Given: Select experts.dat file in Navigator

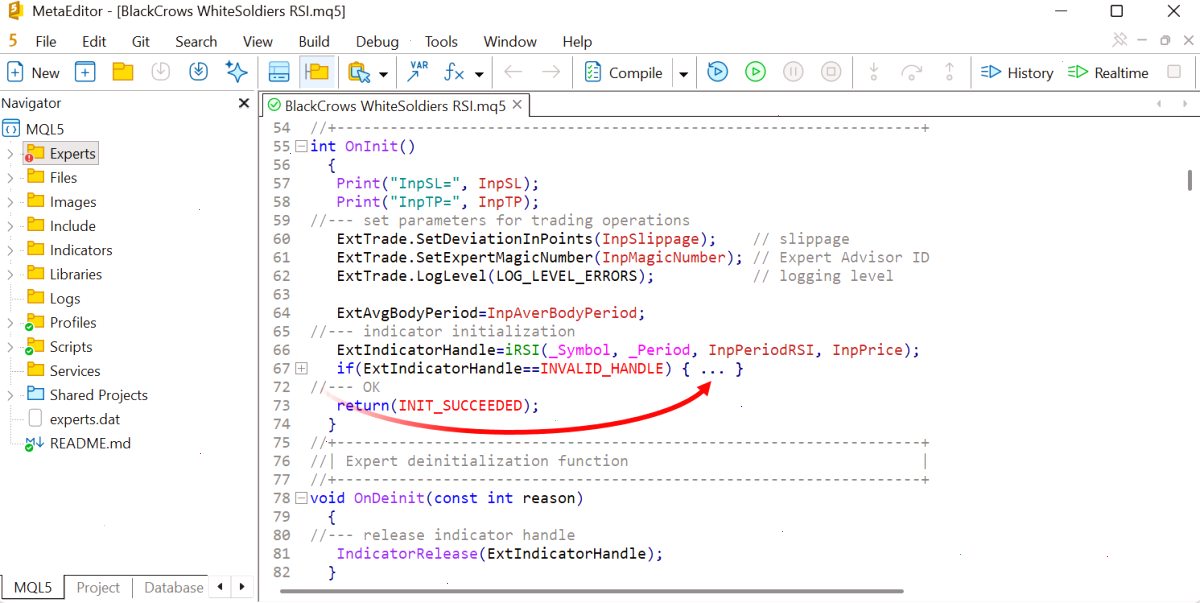Looking at the screenshot, I should (73, 419).
